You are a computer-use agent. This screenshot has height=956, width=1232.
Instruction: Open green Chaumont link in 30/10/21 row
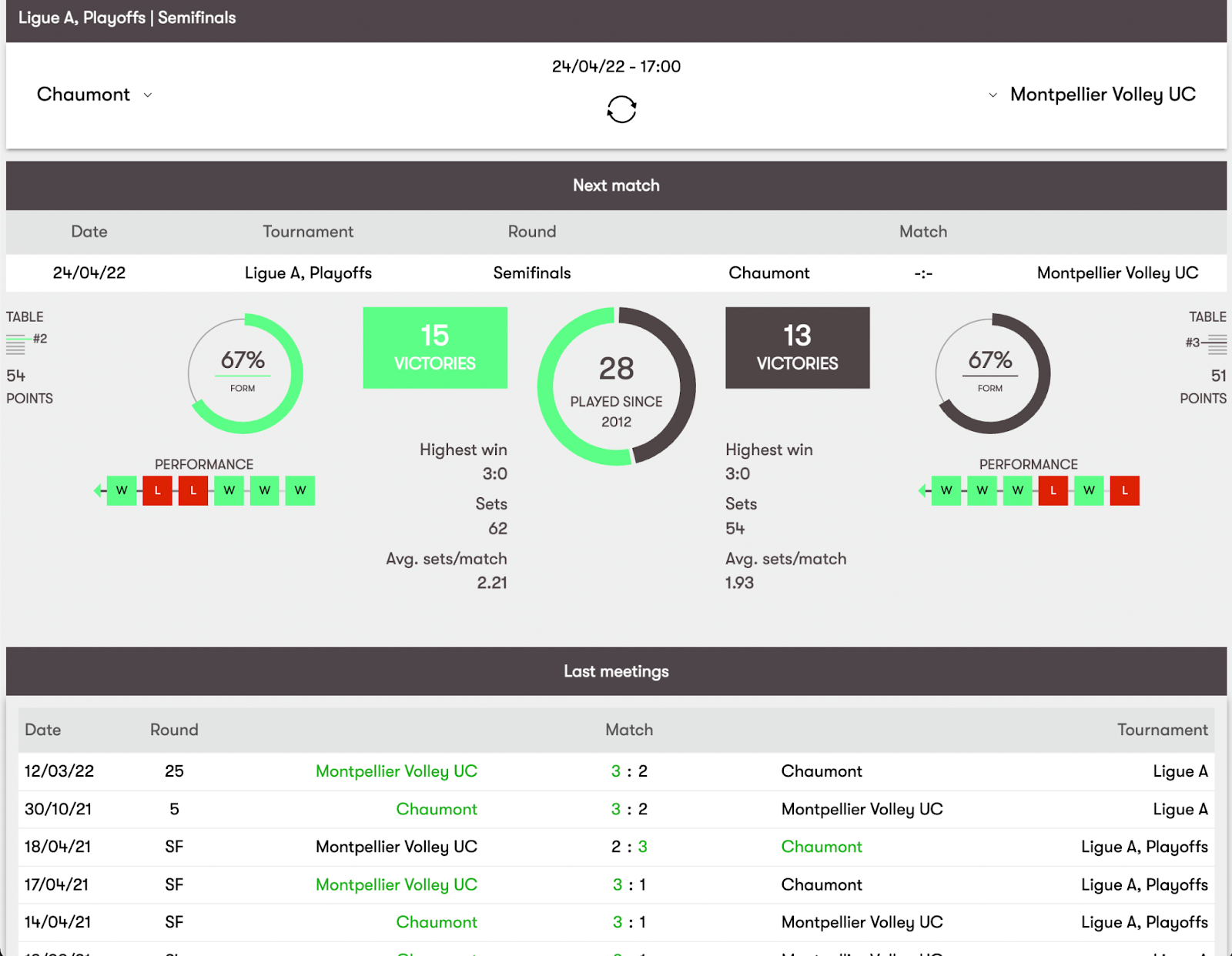(437, 809)
